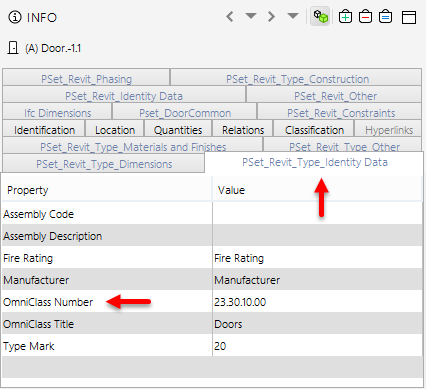Image resolution: width=426 pixels, height=389 pixels.
Task: Click the Manufacturer value cell
Action: (318, 280)
